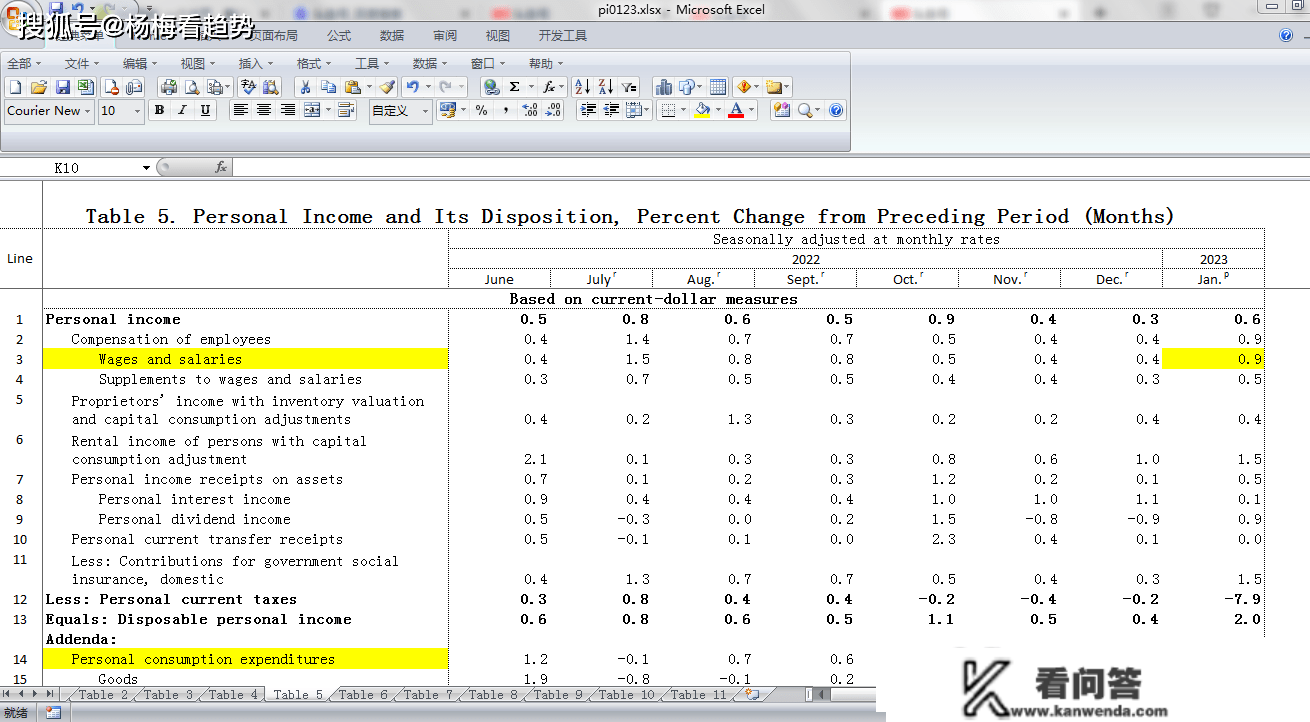Expand the AutoSum dropdown arrow

[531, 87]
